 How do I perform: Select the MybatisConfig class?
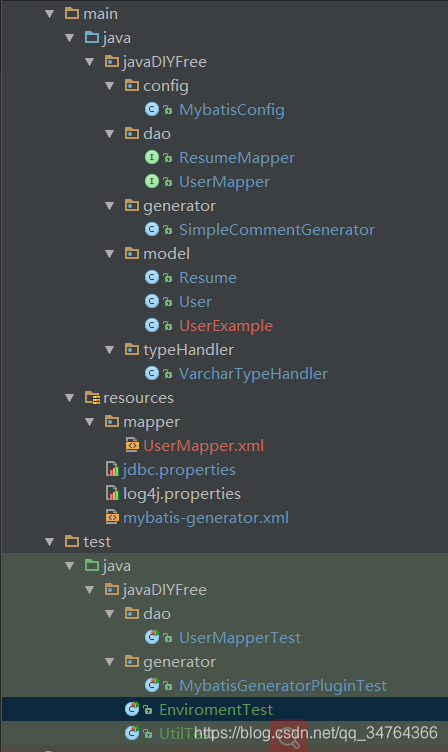(x=232, y=110)
